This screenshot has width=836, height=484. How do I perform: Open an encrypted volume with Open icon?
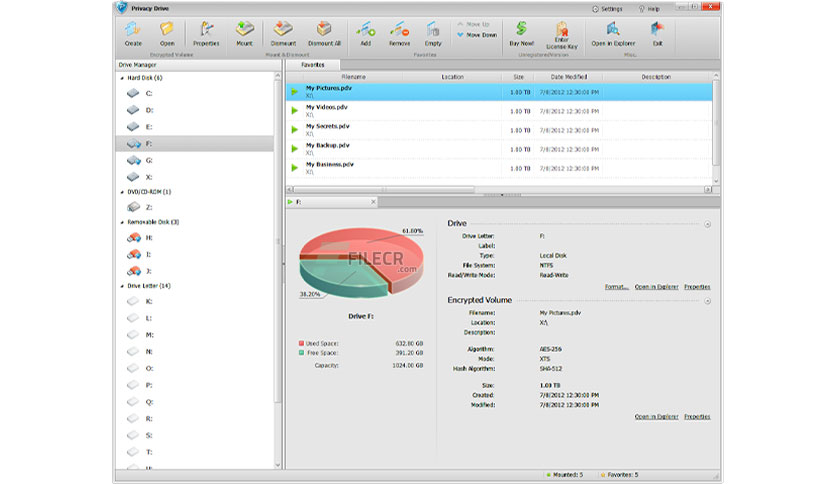[167, 34]
